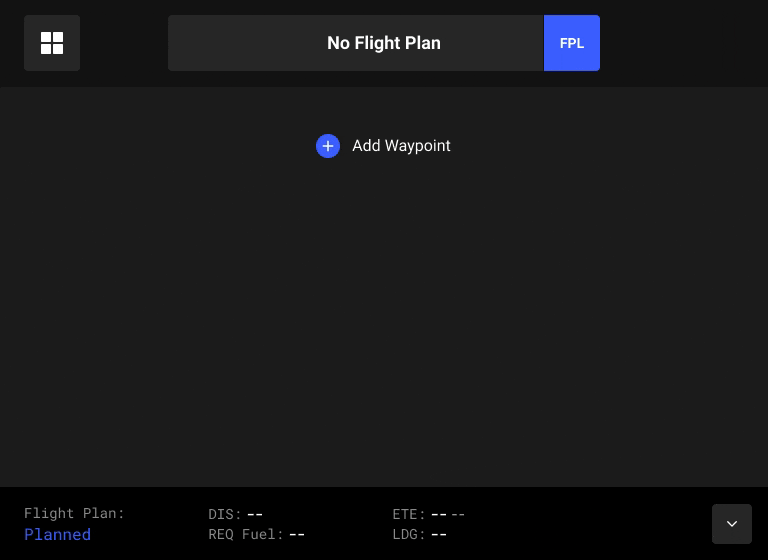The height and width of the screenshot is (560, 768).
Task: Click the REQ Fuel label
Action: [245, 535]
